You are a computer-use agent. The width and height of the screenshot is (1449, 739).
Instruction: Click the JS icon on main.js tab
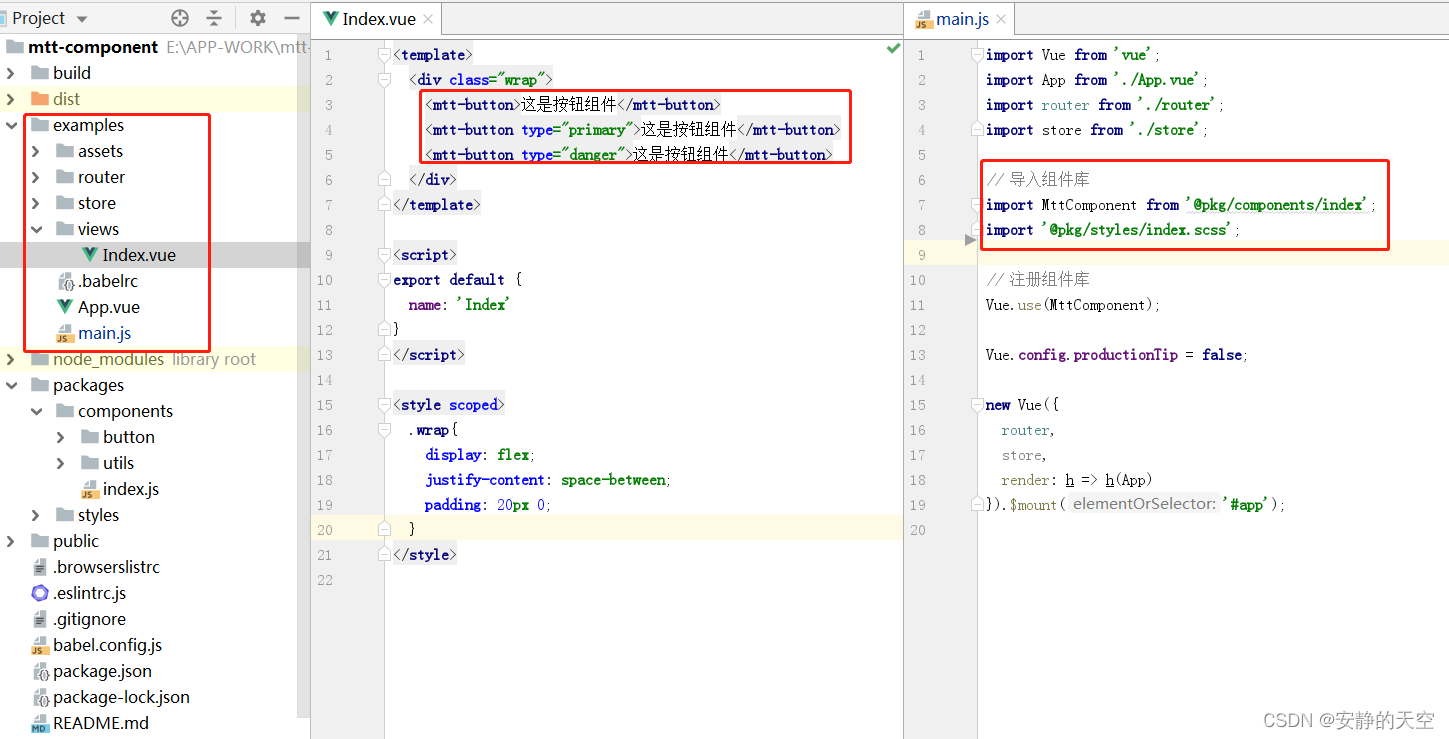tap(923, 20)
